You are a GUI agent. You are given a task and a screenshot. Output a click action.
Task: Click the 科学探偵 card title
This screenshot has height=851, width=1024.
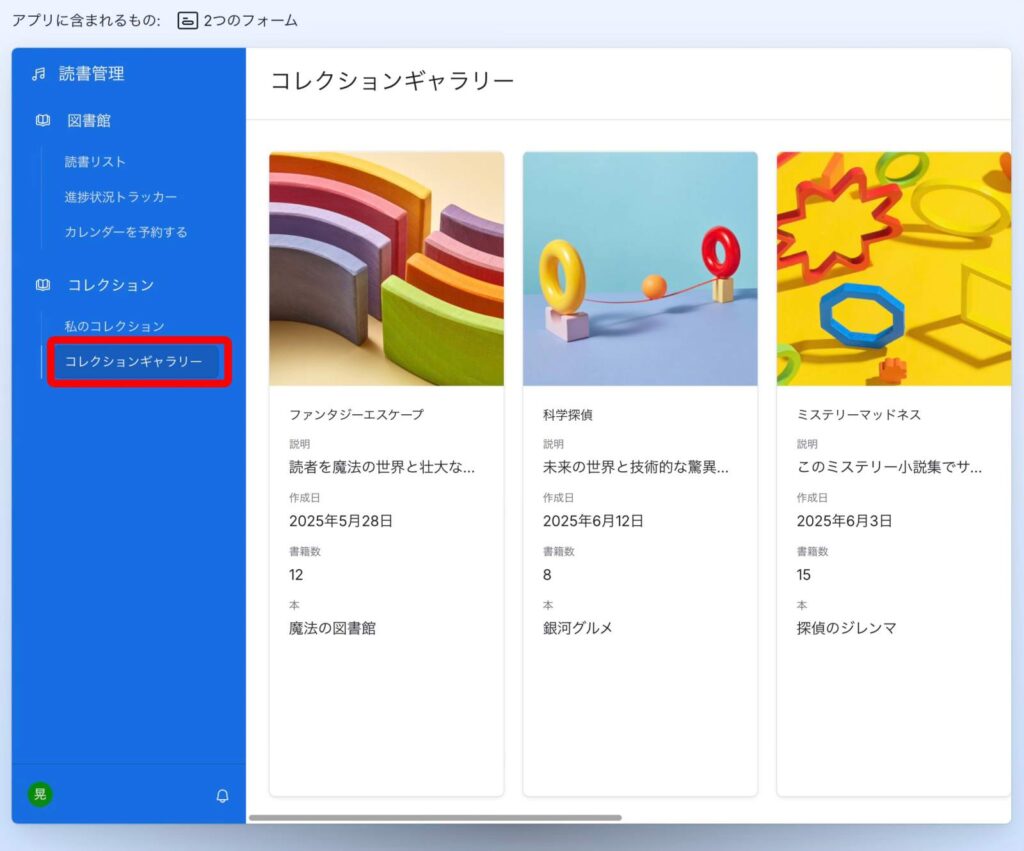pos(568,415)
